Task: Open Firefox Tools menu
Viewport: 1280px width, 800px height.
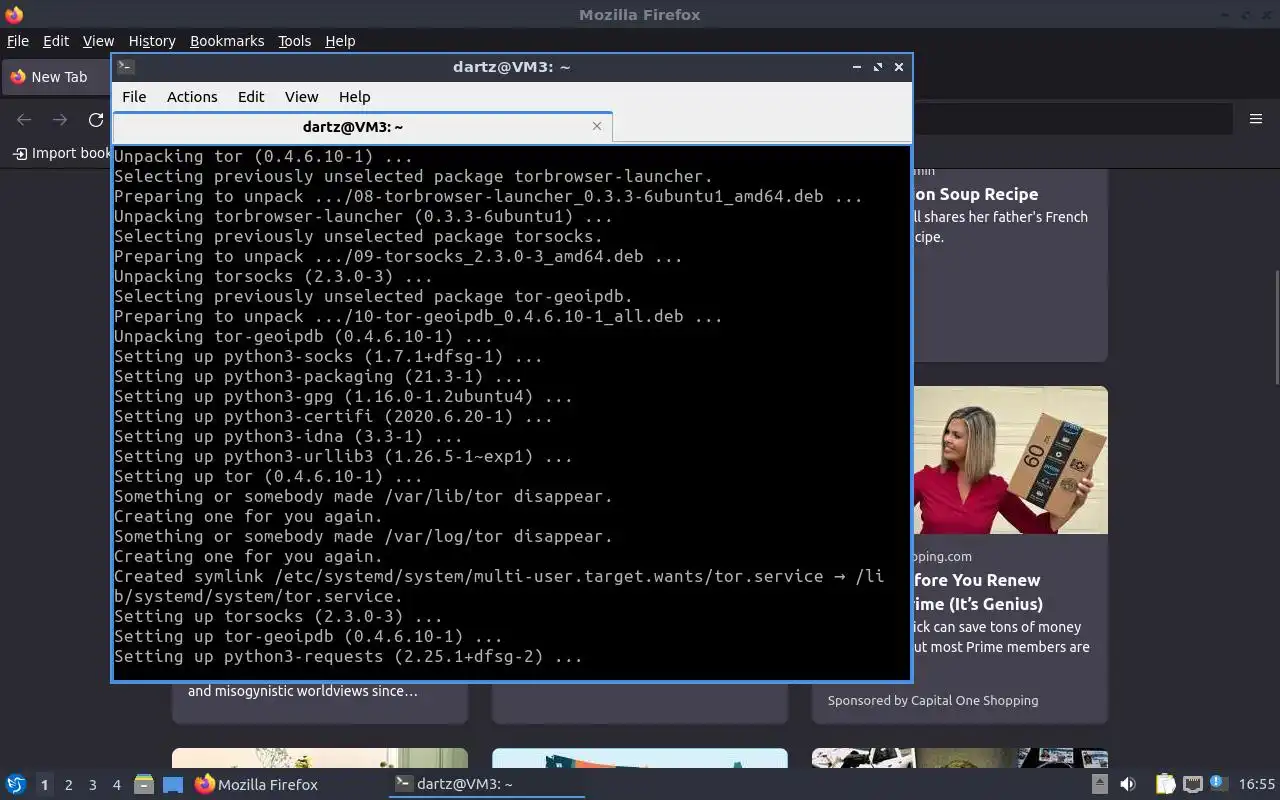Action: tap(294, 41)
